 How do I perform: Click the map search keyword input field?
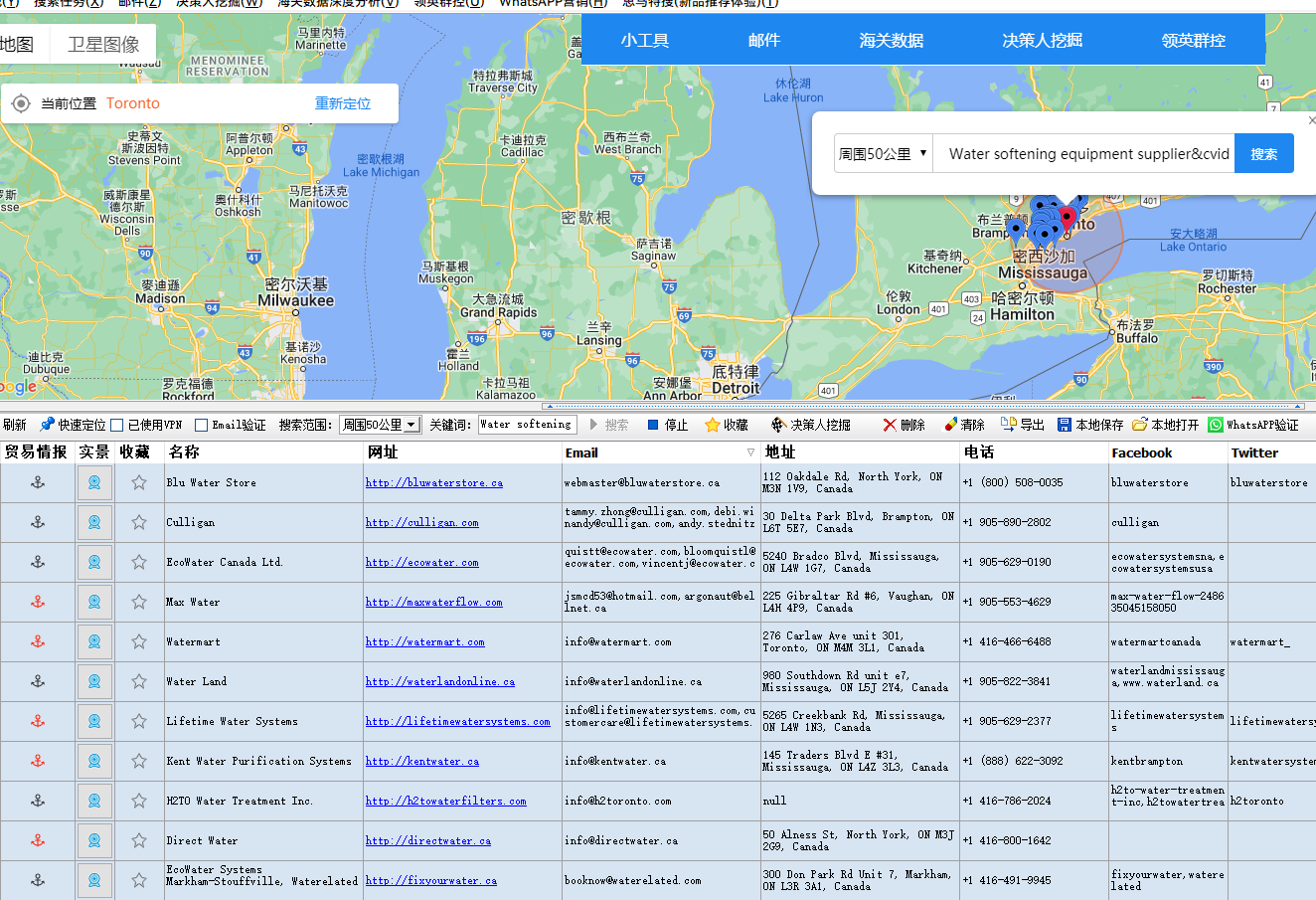(x=1084, y=154)
